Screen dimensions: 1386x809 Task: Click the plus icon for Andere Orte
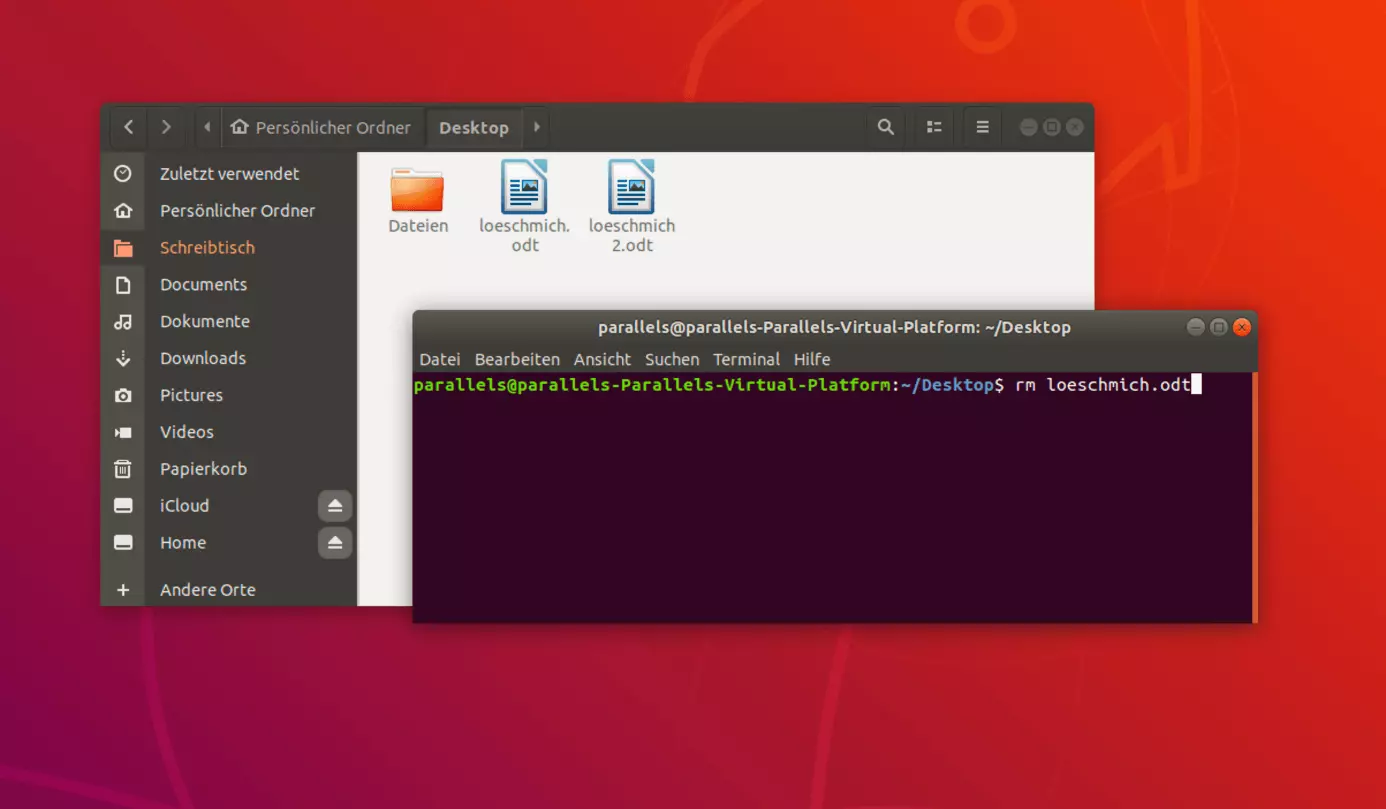123,590
